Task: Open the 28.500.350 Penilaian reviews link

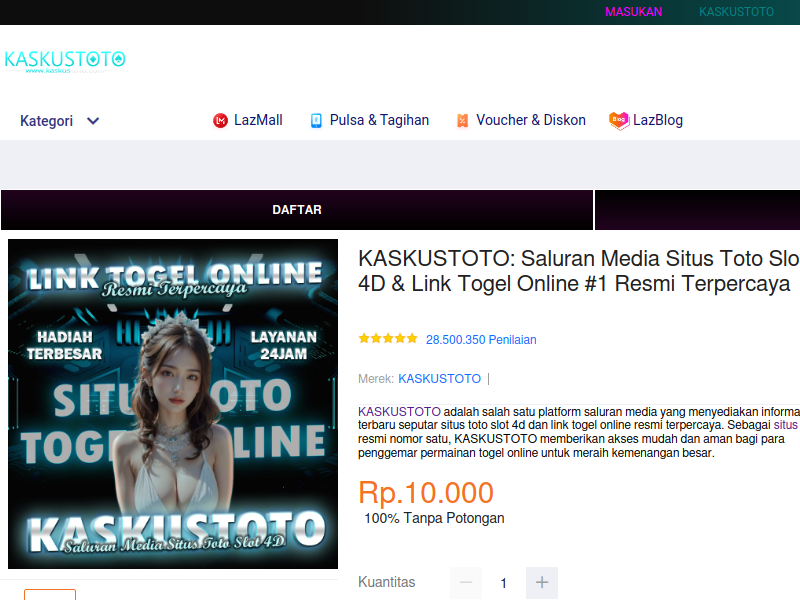Action: 481,340
